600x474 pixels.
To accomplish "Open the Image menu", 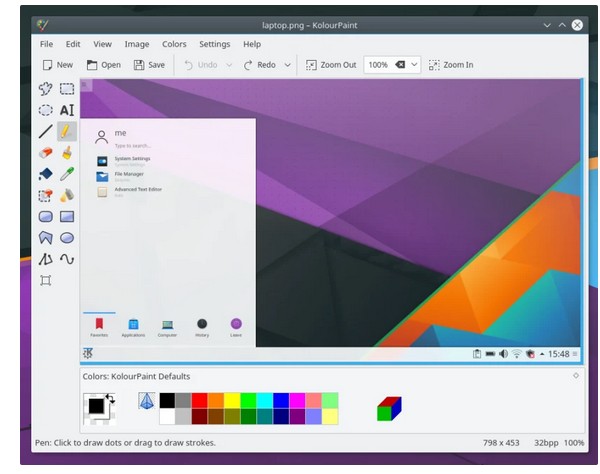I will tap(137, 44).
